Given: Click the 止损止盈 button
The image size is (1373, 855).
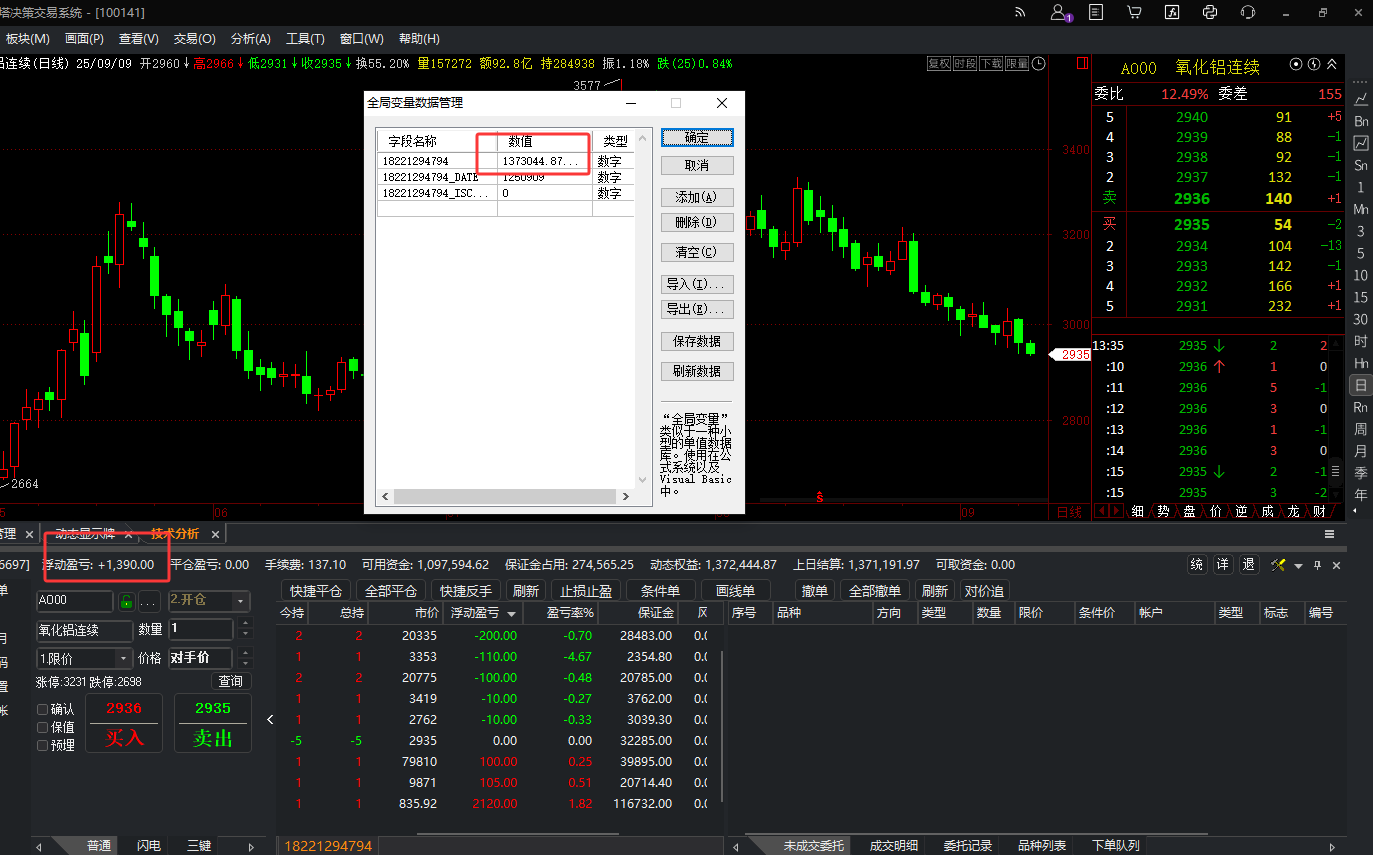Looking at the screenshot, I should point(586,591).
